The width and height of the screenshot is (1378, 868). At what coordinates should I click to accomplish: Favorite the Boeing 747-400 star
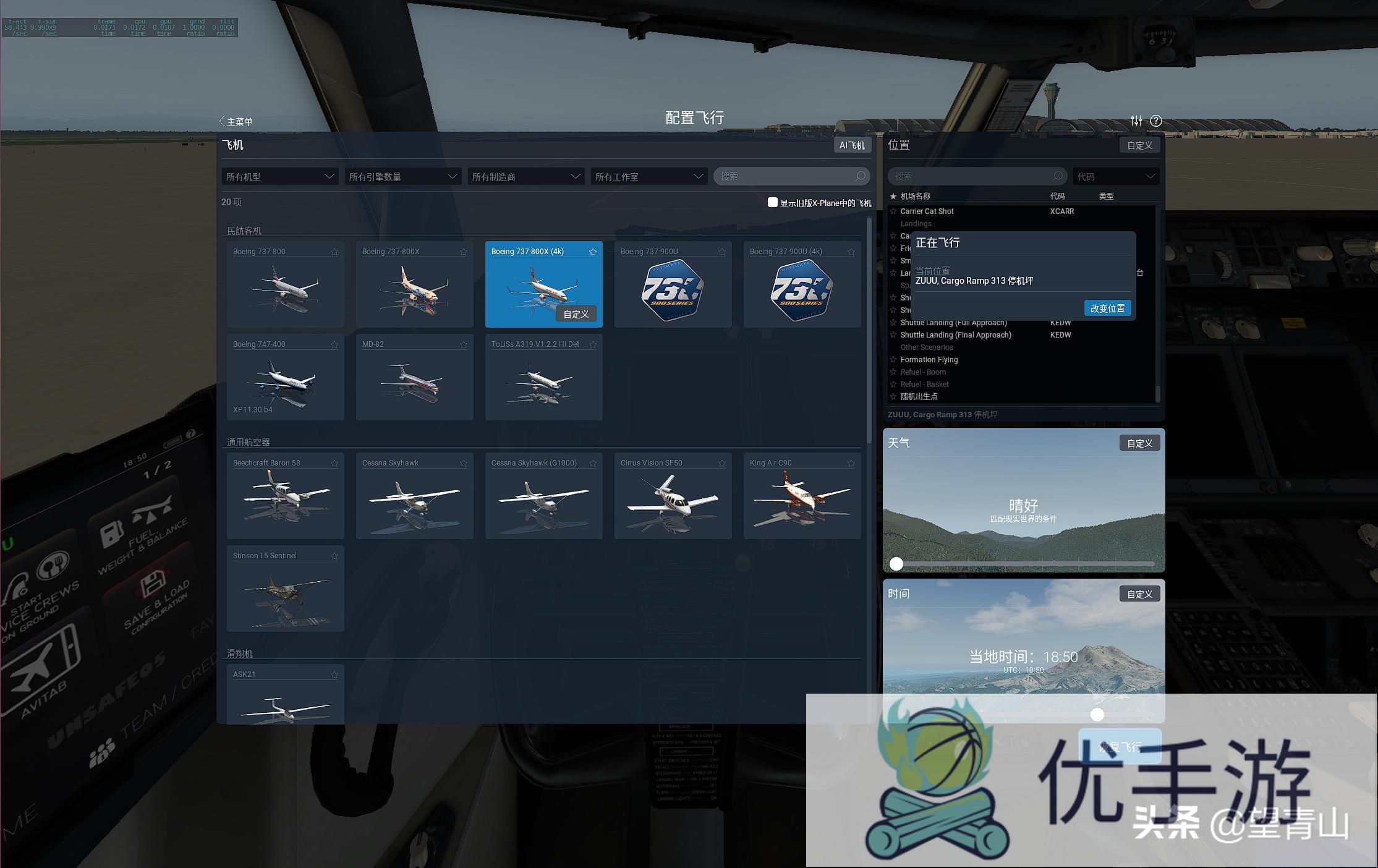click(334, 344)
